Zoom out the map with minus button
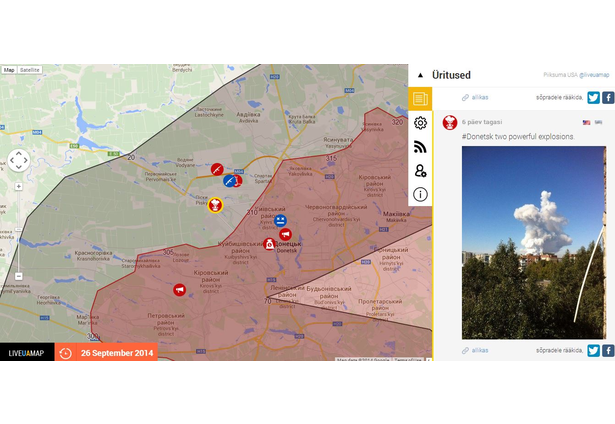 [x=18, y=276]
